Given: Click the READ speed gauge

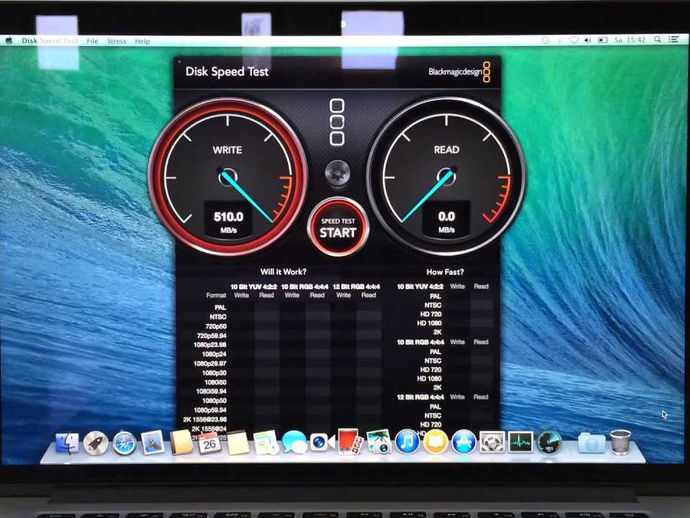Looking at the screenshot, I should coord(446,176).
